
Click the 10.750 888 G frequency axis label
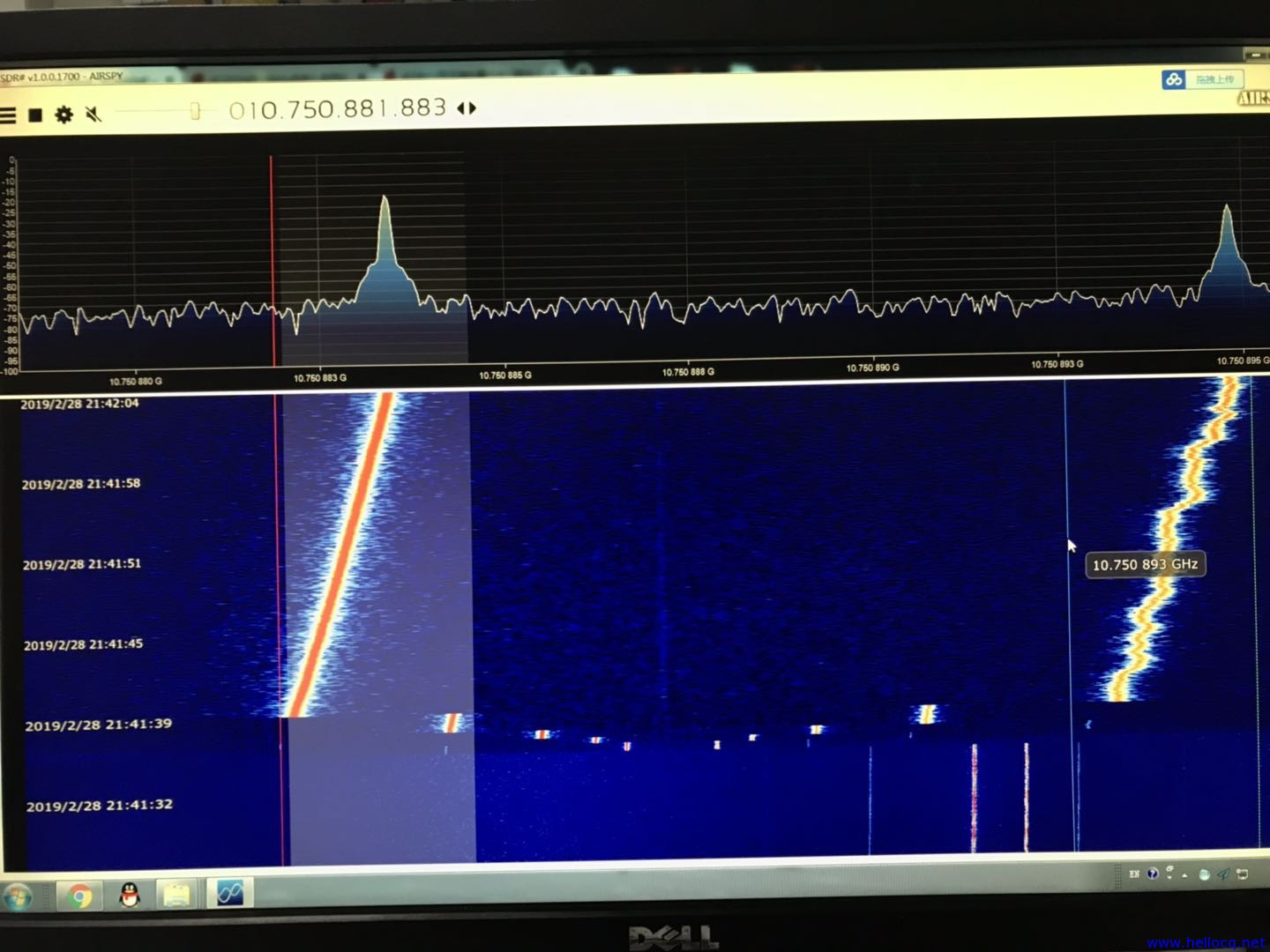[689, 372]
